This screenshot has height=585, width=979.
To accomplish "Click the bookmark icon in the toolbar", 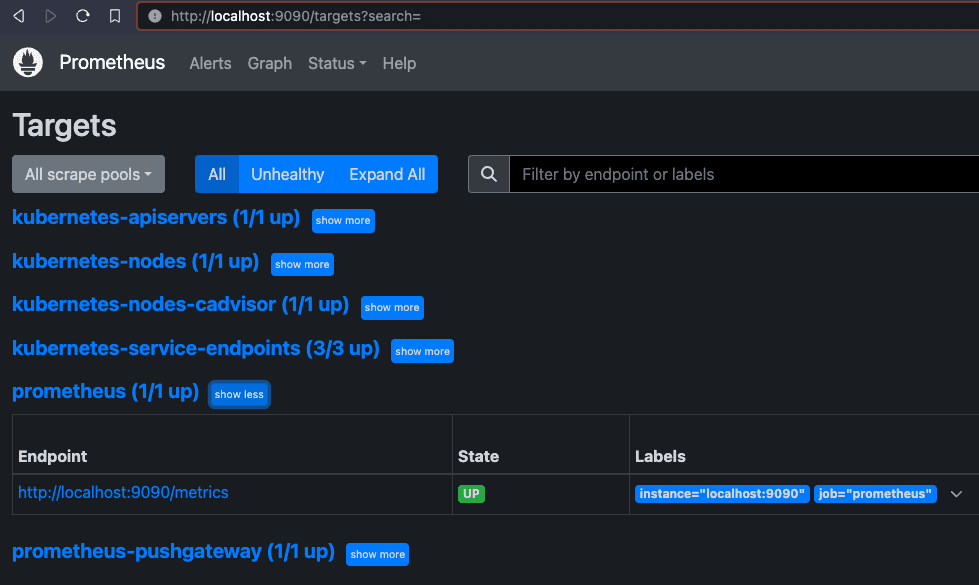I will pos(114,16).
